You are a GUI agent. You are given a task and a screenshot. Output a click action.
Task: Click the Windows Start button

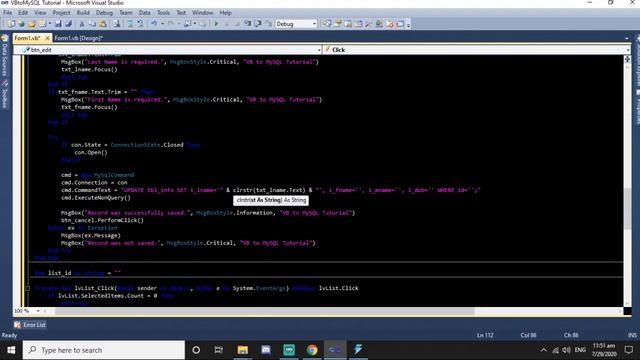(x=11, y=350)
